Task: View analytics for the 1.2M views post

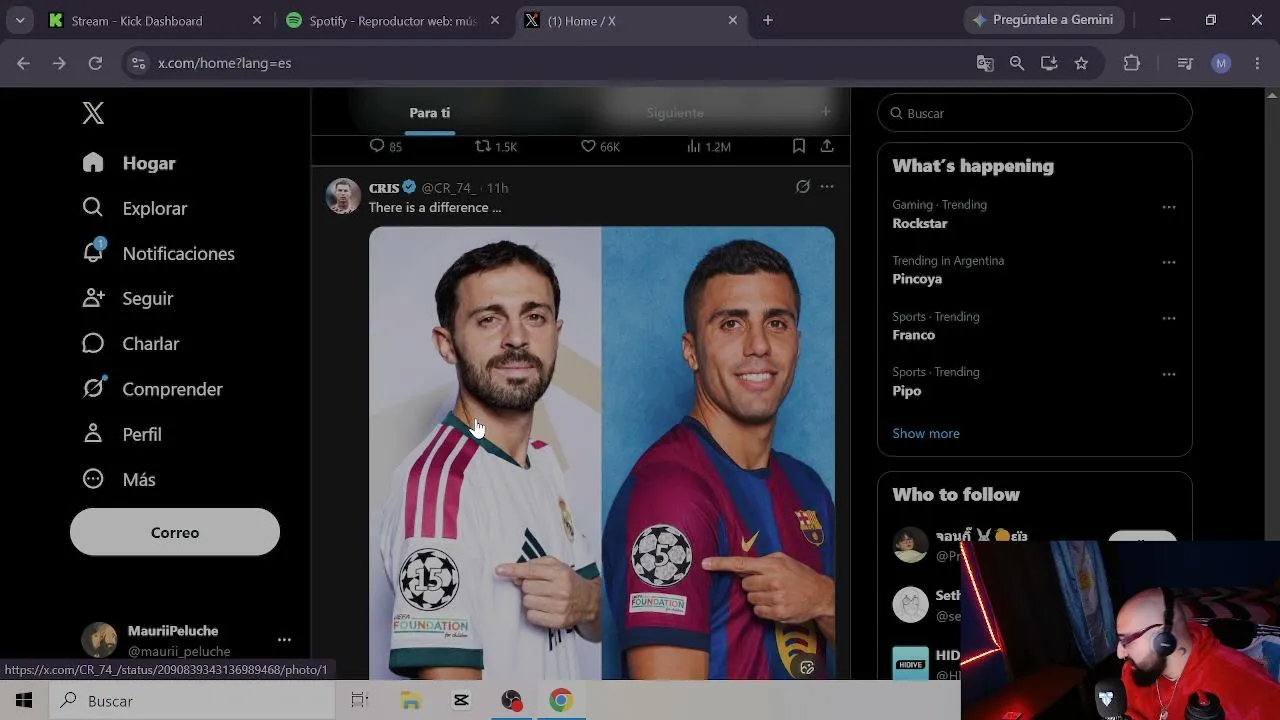Action: [x=708, y=146]
